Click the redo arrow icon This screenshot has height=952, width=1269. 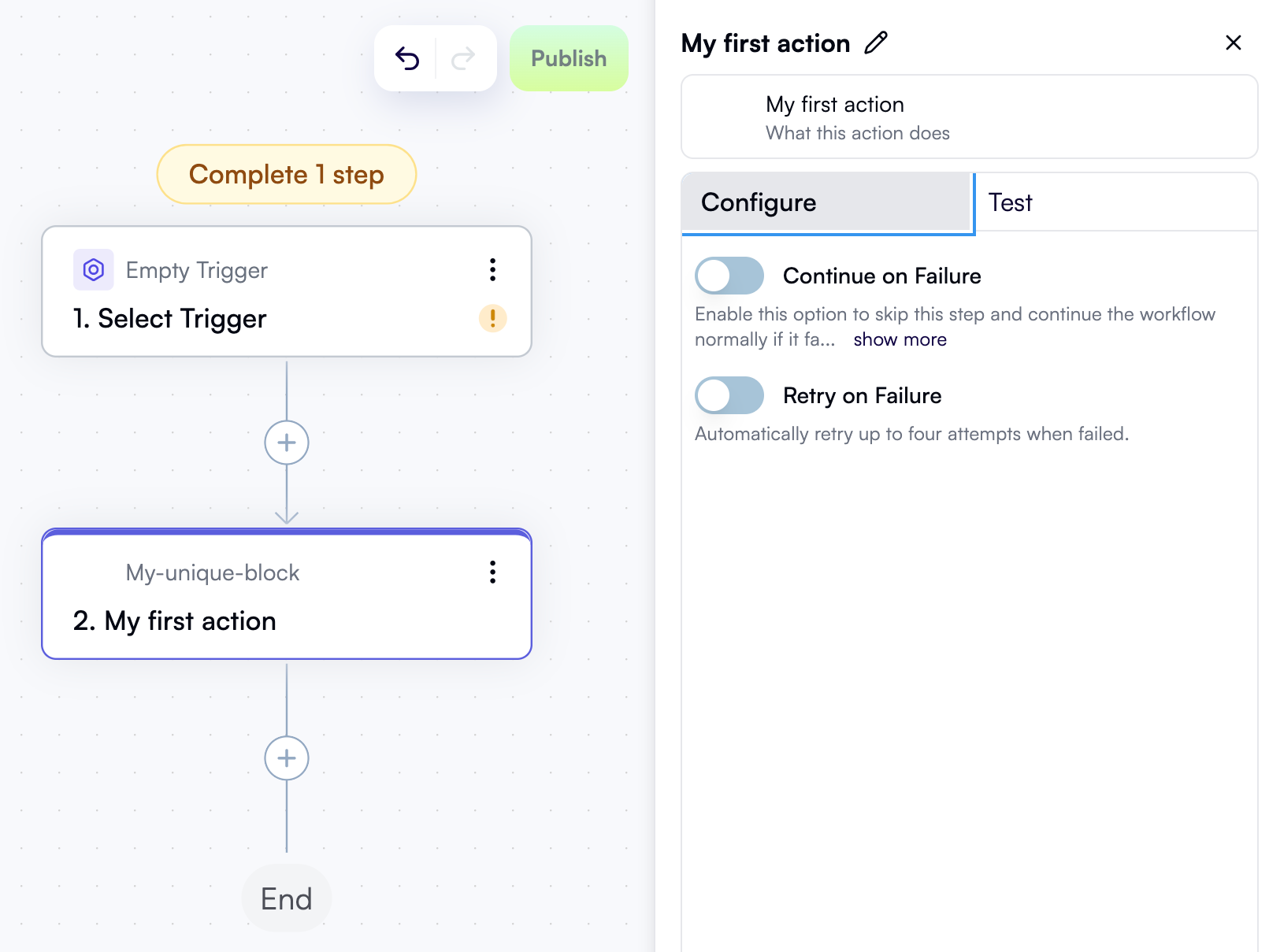(463, 58)
